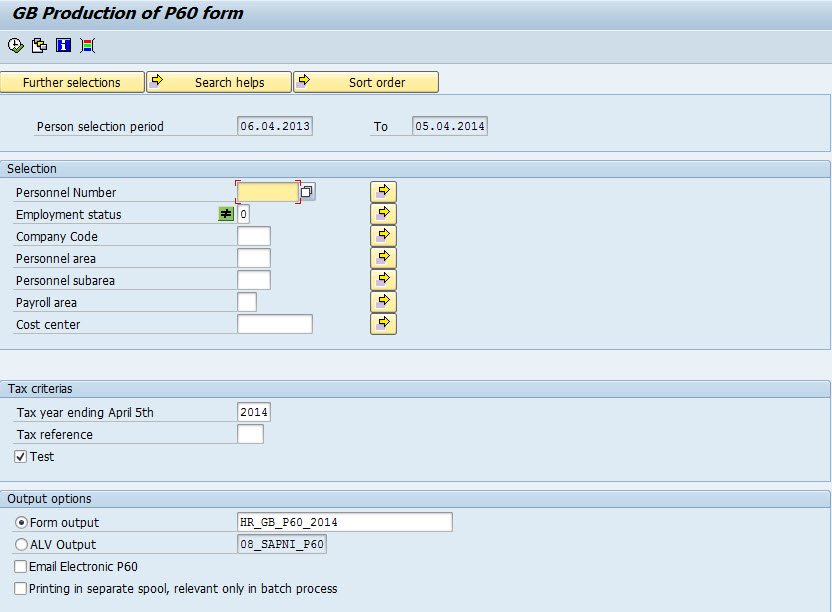Enable Email Electronic P60

[20, 566]
